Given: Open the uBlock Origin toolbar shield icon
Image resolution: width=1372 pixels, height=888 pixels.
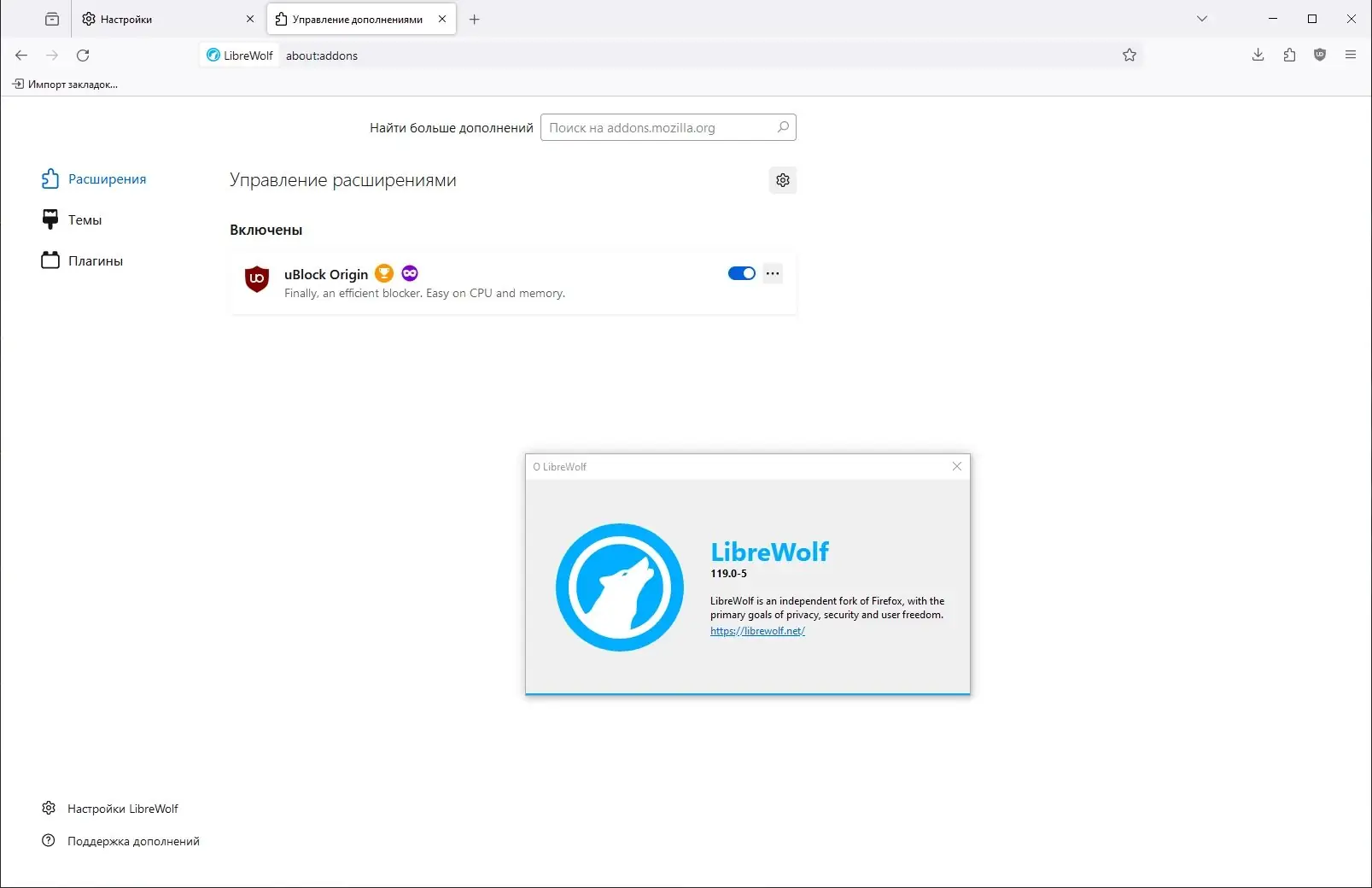Looking at the screenshot, I should [1320, 55].
